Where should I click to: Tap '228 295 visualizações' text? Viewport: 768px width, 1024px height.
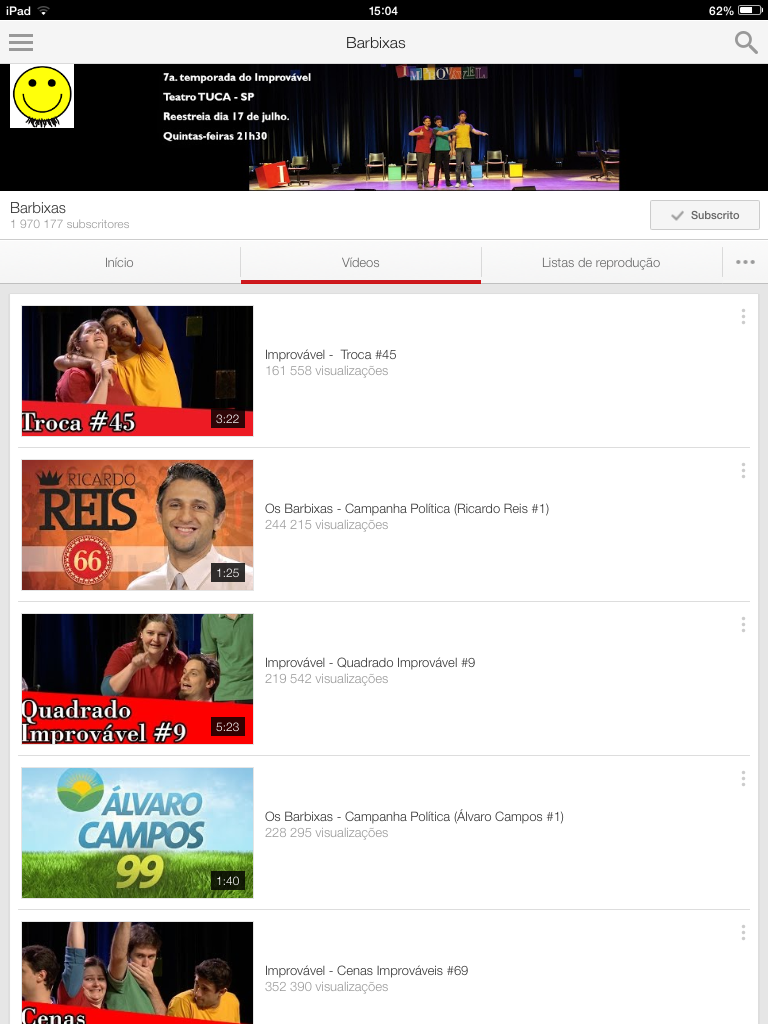[x=327, y=833]
